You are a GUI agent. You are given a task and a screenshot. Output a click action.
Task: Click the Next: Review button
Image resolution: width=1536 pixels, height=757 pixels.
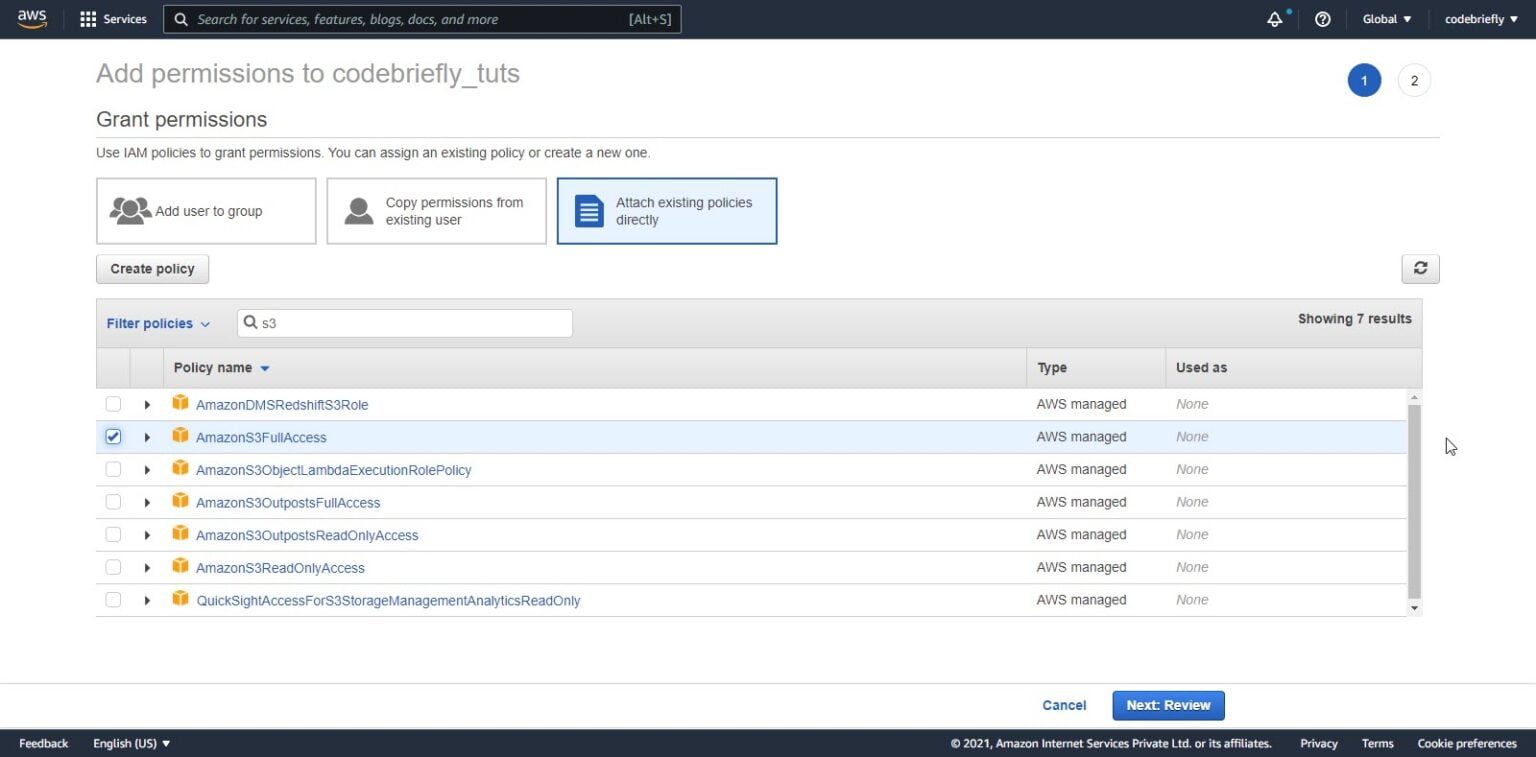tap(1167, 705)
